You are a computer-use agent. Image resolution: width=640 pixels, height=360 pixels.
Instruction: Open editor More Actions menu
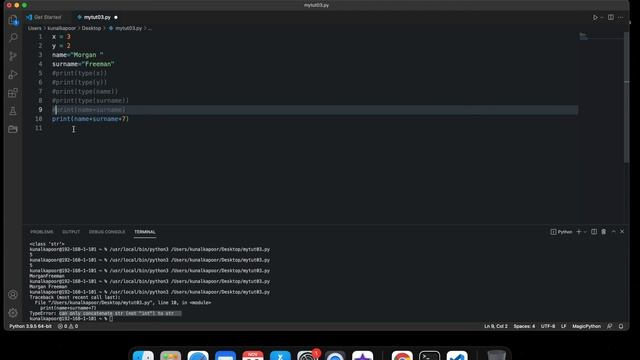(621, 18)
